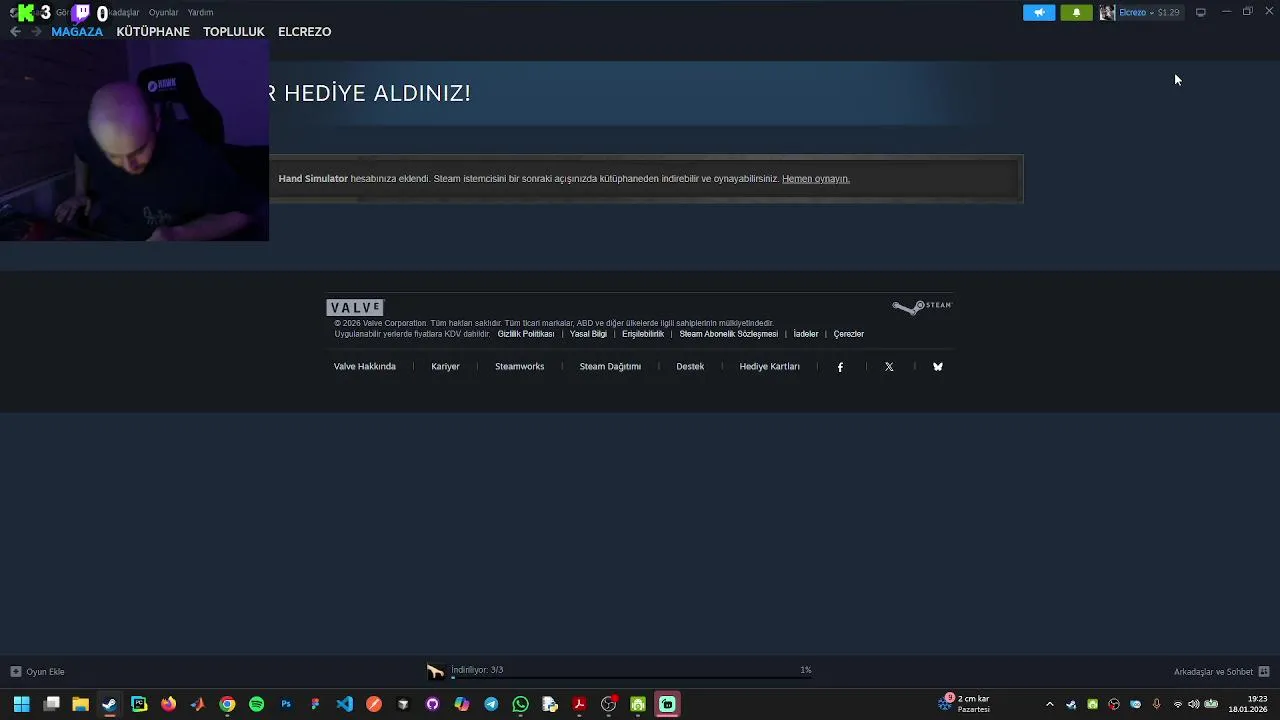Screen dimensions: 1280x720
Task: Open Google Chrome from taskbar
Action: pyautogui.click(x=227, y=704)
